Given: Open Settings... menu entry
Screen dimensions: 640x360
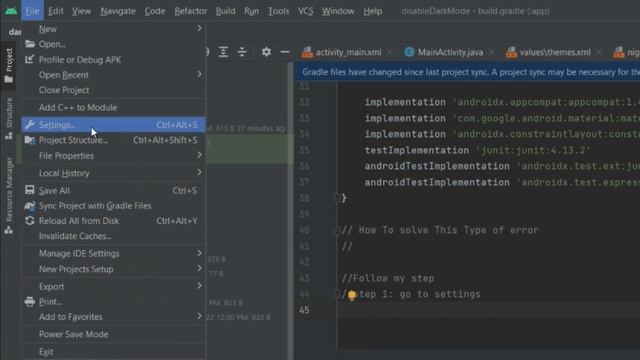Looking at the screenshot, I should tap(113, 124).
